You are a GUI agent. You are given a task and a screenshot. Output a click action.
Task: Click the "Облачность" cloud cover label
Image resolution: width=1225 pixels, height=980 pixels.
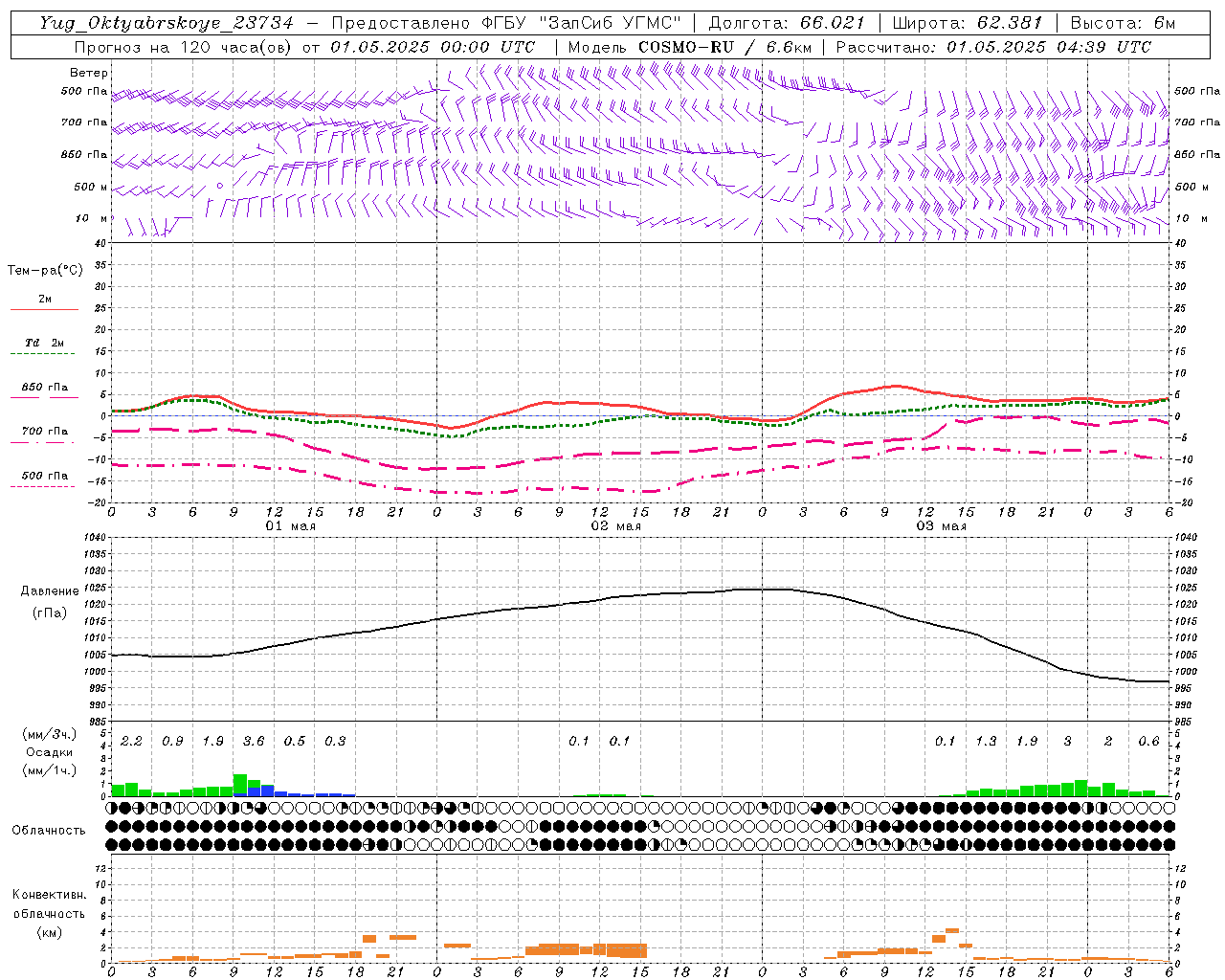pos(49,831)
